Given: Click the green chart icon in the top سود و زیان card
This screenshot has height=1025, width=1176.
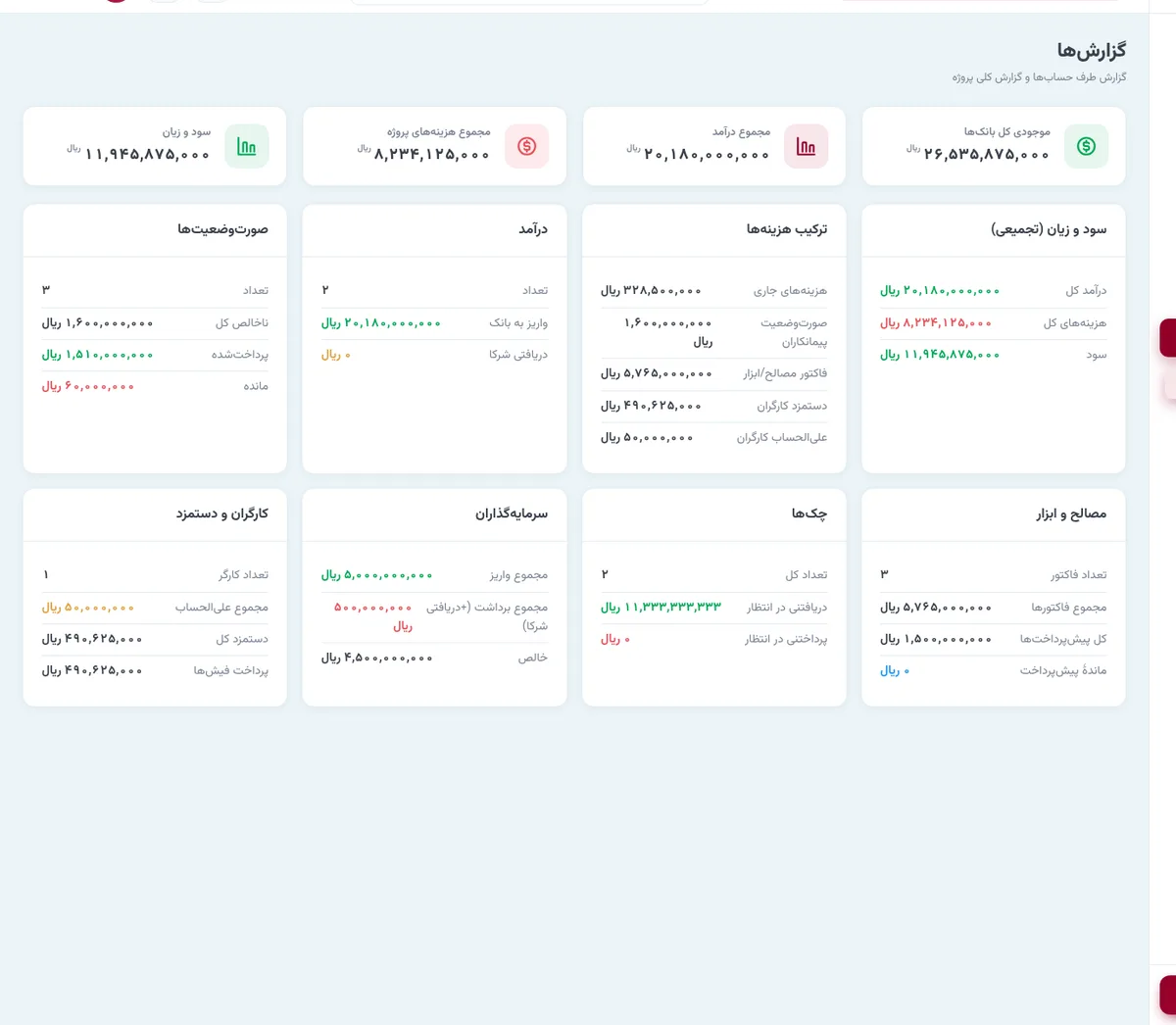Looking at the screenshot, I should (247, 146).
